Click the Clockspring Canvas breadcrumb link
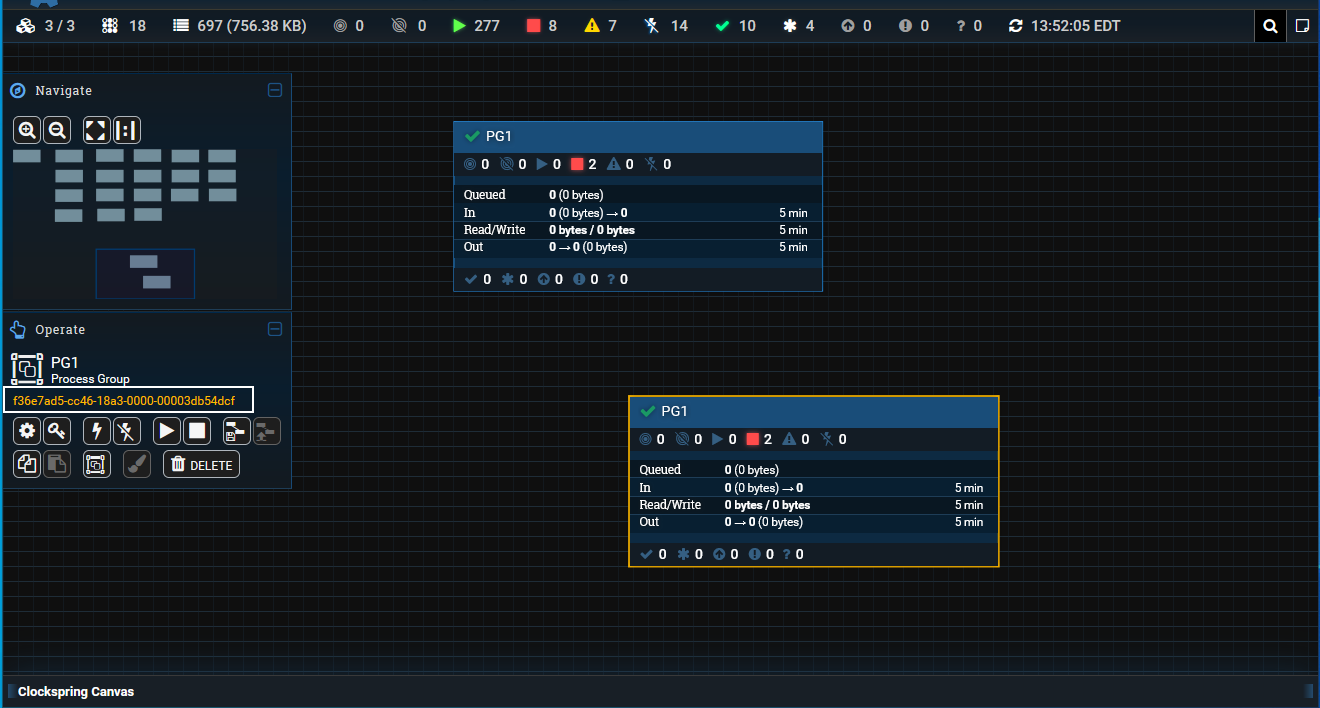Image resolution: width=1320 pixels, height=708 pixels. point(76,692)
